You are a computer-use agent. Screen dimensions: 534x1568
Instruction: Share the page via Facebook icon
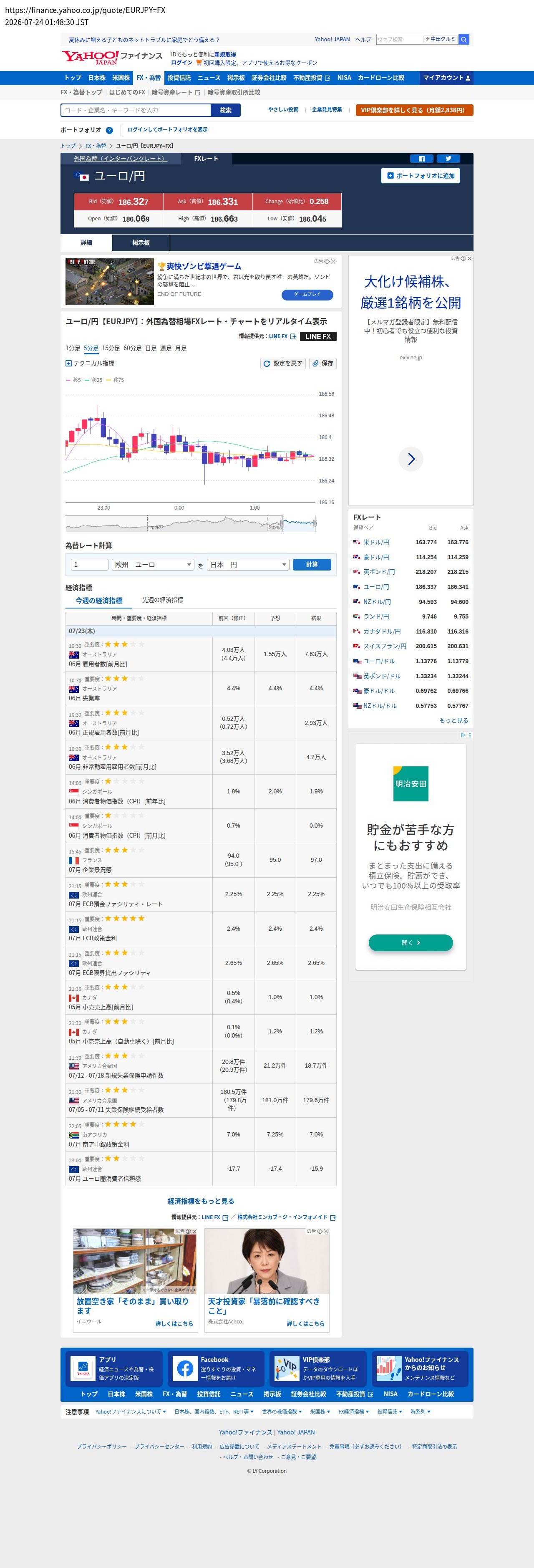(421, 159)
